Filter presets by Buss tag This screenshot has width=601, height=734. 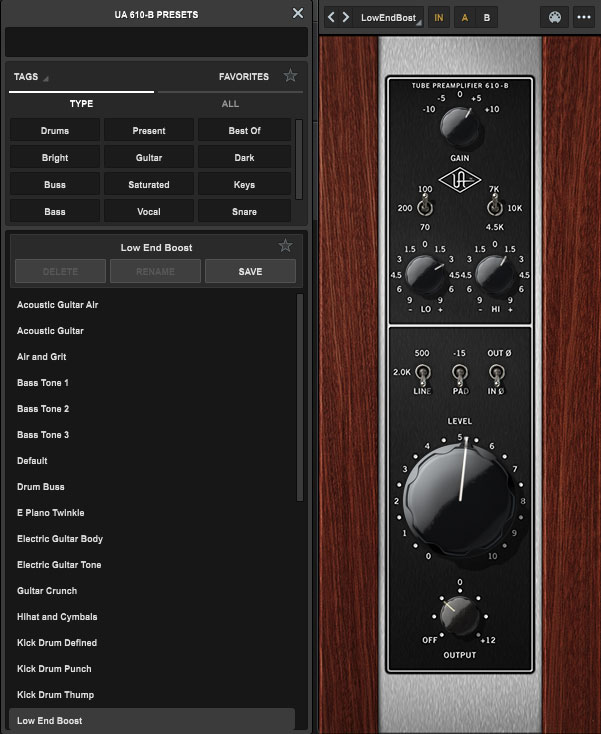click(x=55, y=184)
